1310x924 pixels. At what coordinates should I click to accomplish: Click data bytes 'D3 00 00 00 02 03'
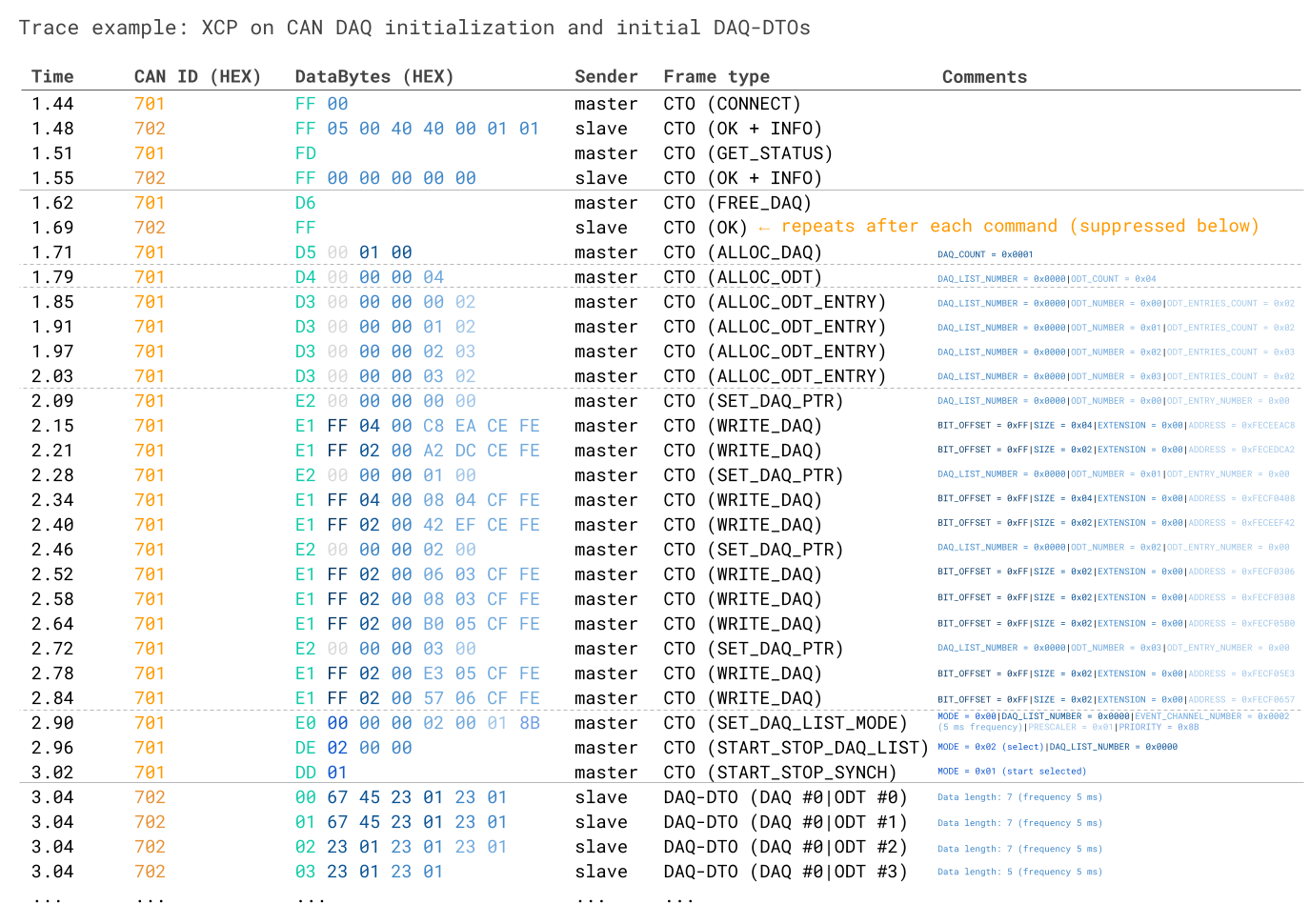(385, 352)
